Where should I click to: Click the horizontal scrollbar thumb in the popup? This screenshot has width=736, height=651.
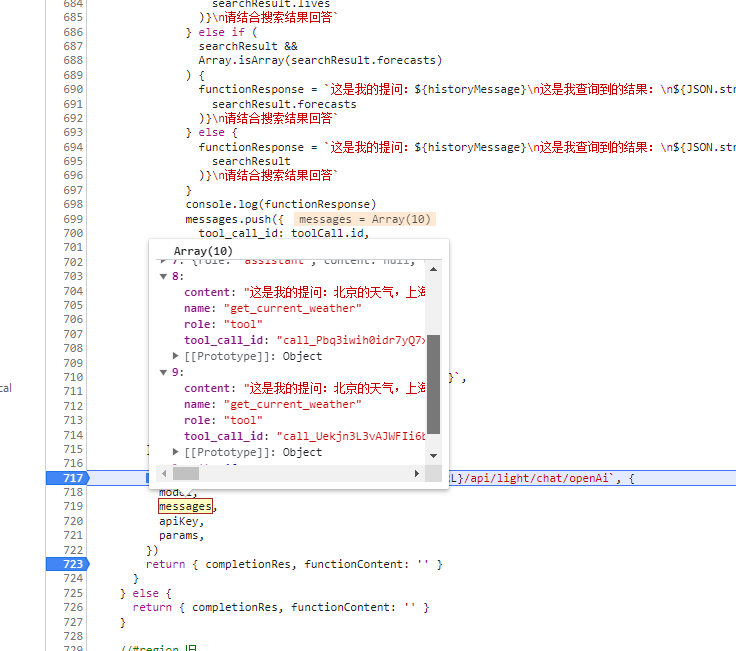186,474
